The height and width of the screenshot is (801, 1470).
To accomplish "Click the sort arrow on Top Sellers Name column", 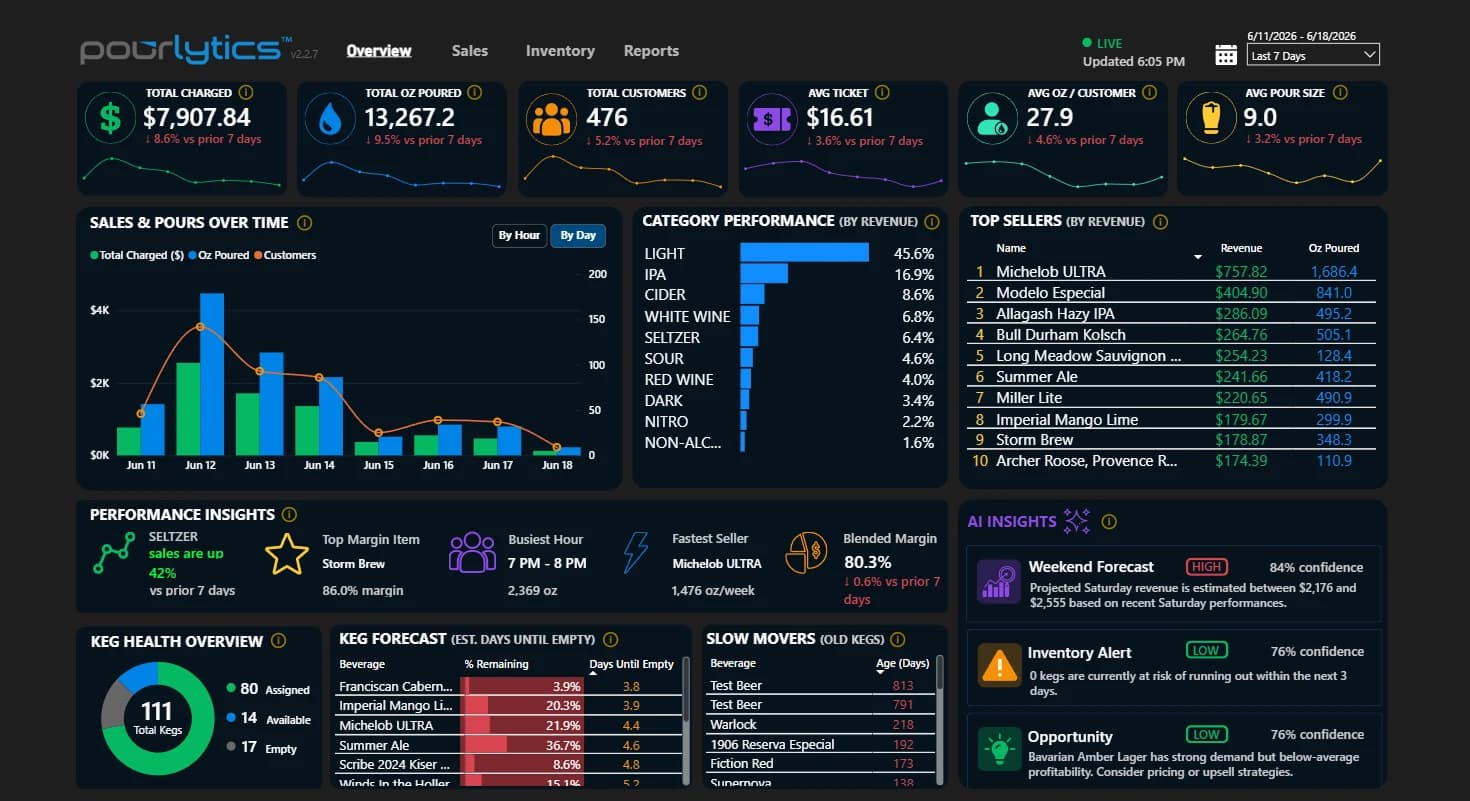I will 1198,257.
